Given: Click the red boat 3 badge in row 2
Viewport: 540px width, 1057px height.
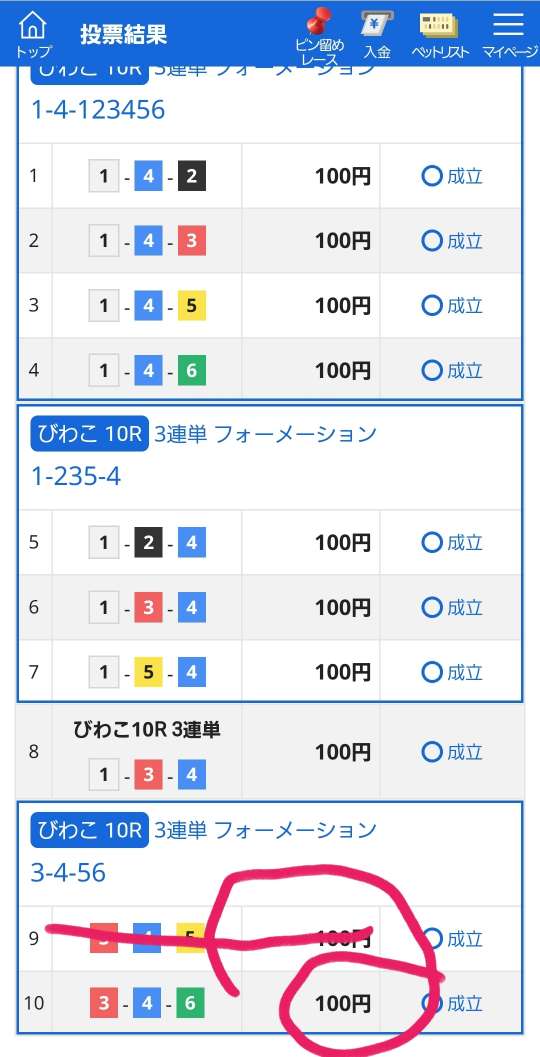Looking at the screenshot, I should tap(191, 241).
